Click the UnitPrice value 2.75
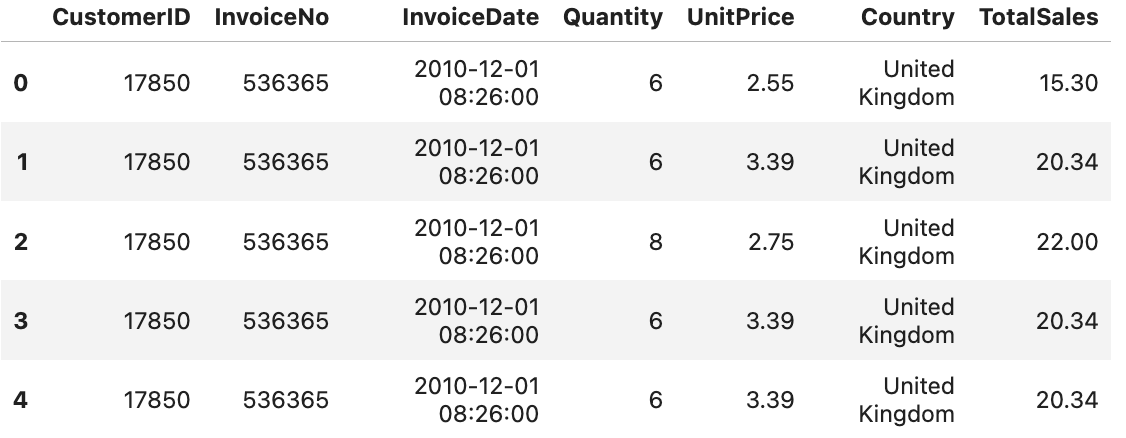Screen dimensions: 1126x438 [x=770, y=242]
